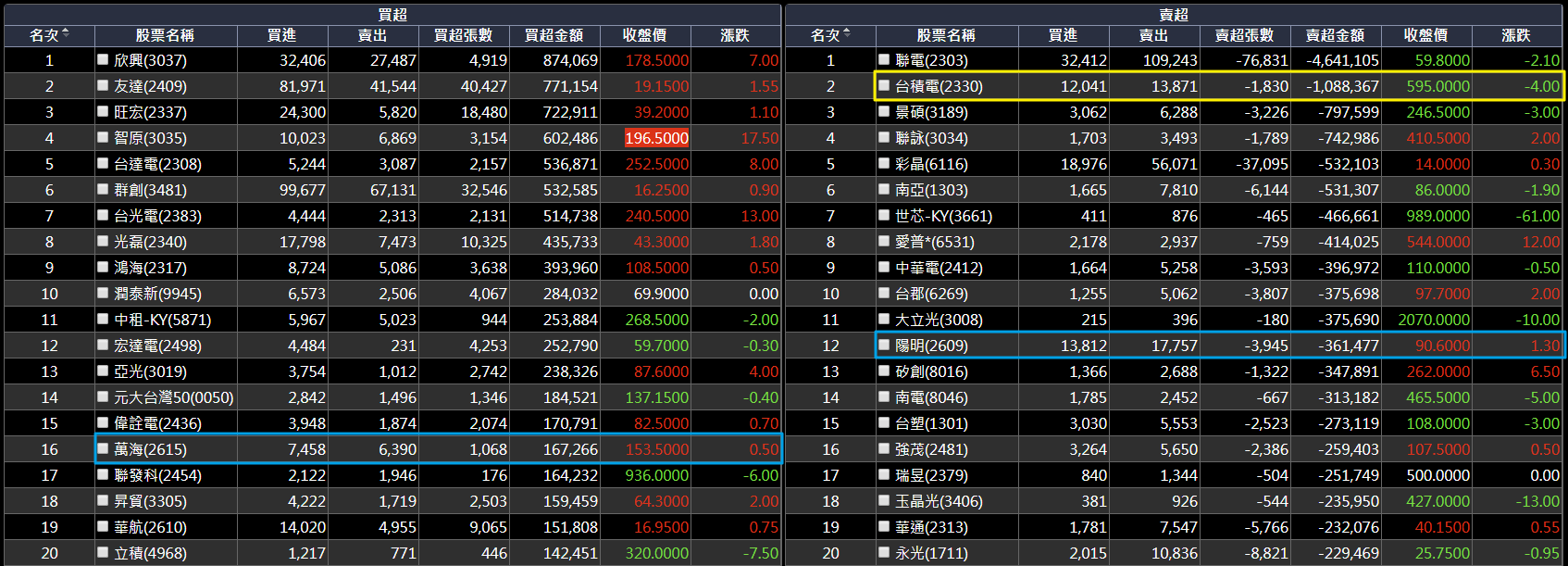This screenshot has width=1568, height=566.
Task: Open stock 永光(1711)
Action: pos(931,553)
